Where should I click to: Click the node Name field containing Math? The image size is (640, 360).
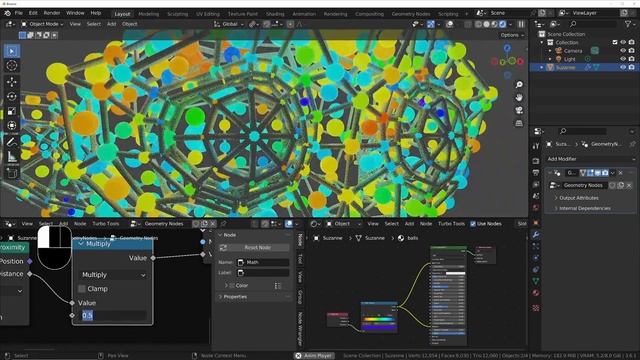pos(263,262)
